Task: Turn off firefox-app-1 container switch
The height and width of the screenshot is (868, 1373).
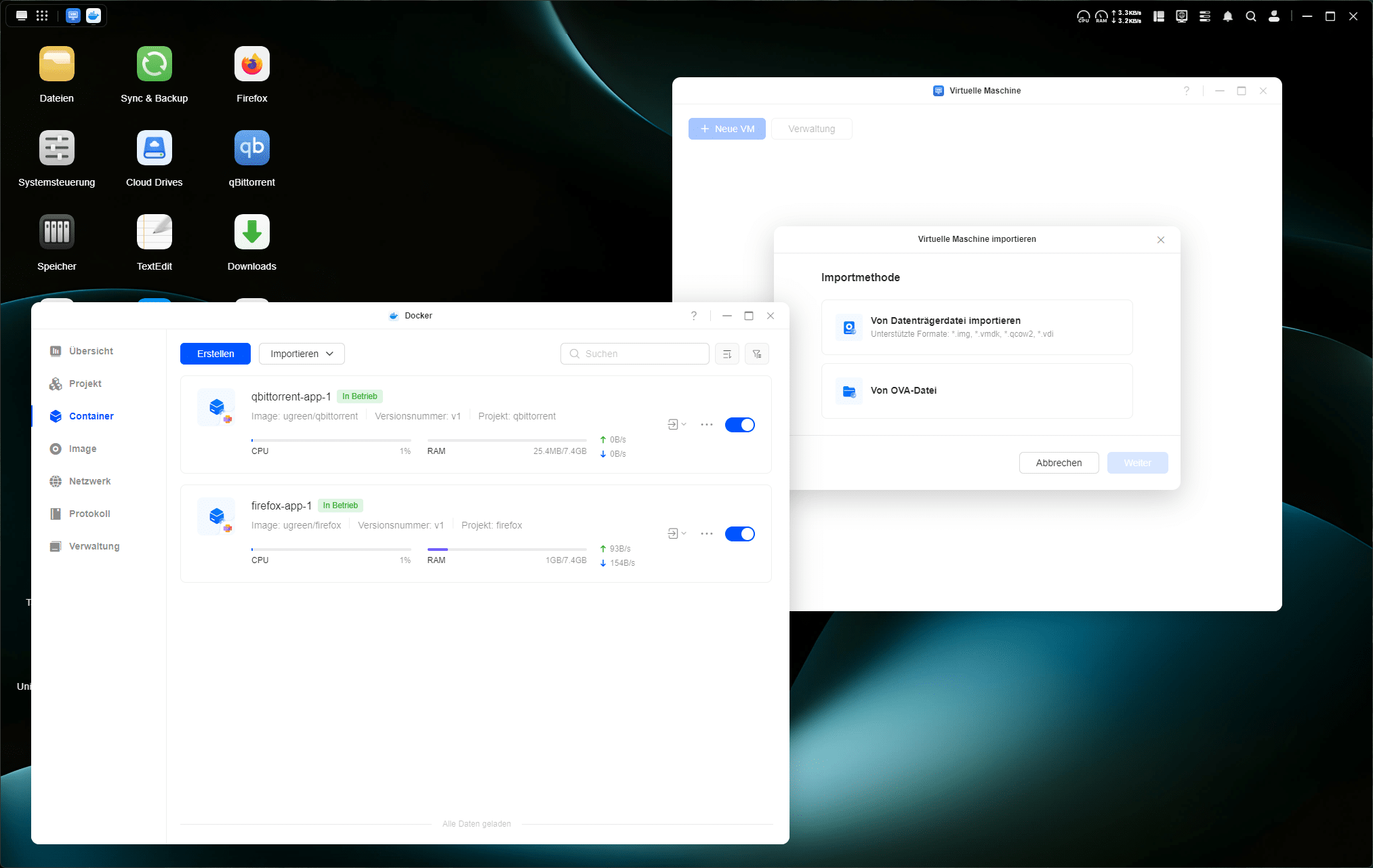Action: click(x=739, y=534)
